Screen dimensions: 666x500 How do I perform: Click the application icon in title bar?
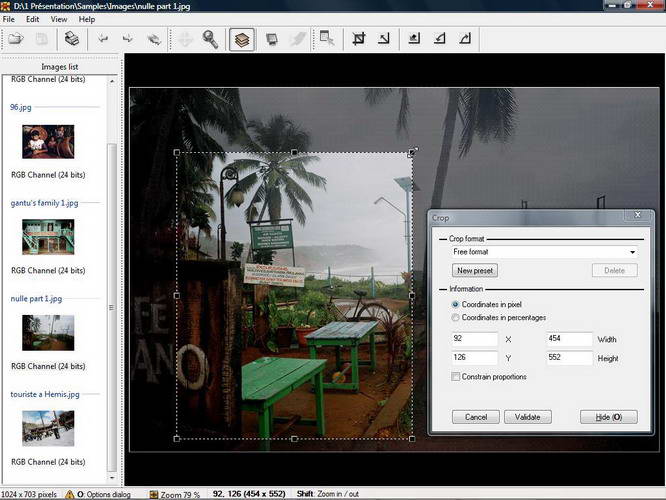pyautogui.click(x=5, y=6)
